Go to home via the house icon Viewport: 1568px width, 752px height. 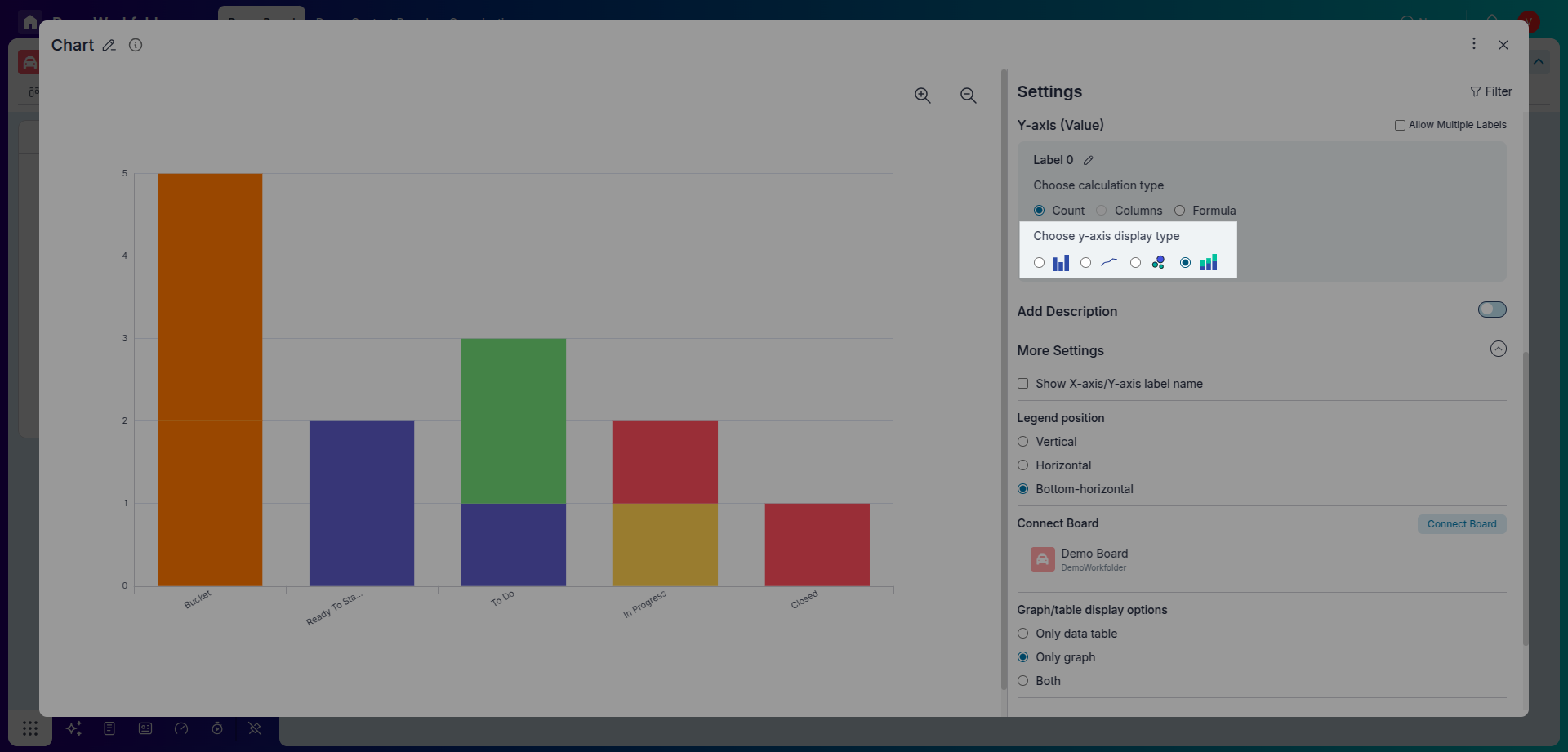(30, 22)
